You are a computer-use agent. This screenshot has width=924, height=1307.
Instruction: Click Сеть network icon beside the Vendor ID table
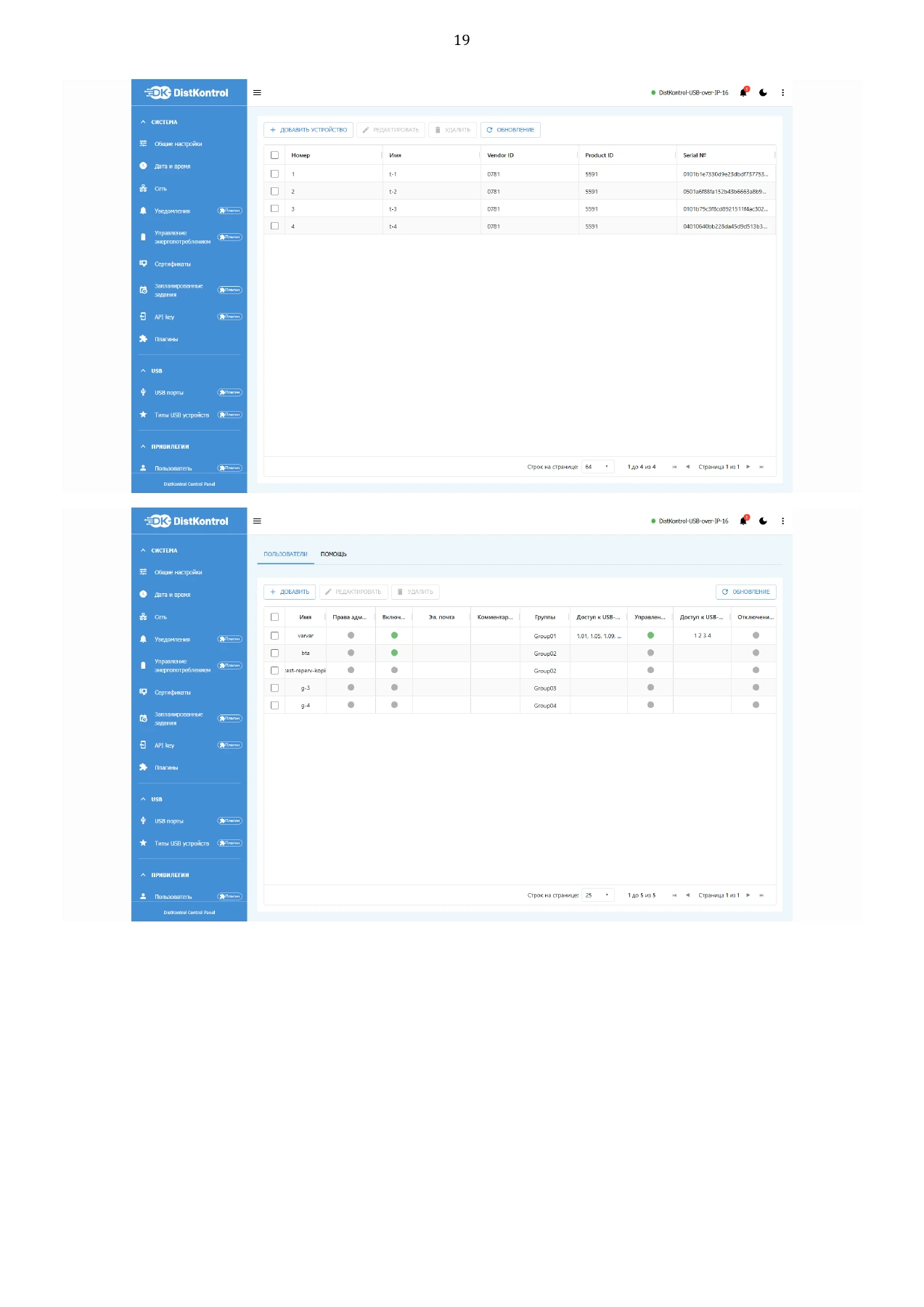pyautogui.click(x=143, y=189)
